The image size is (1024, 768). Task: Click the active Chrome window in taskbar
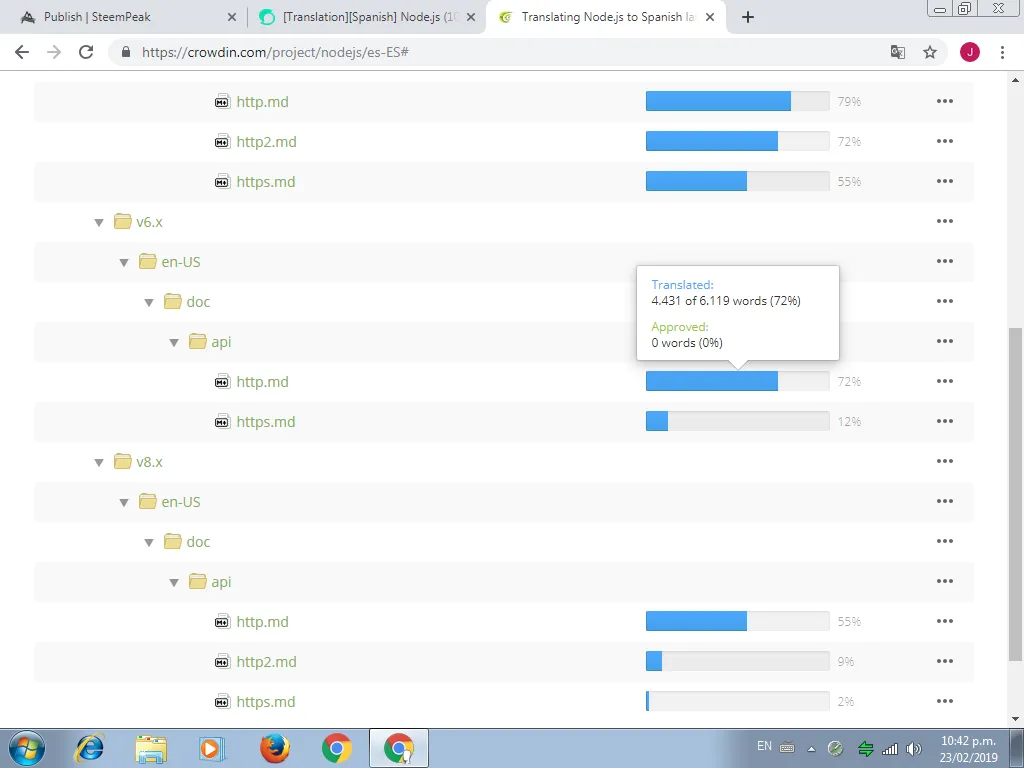click(x=399, y=748)
